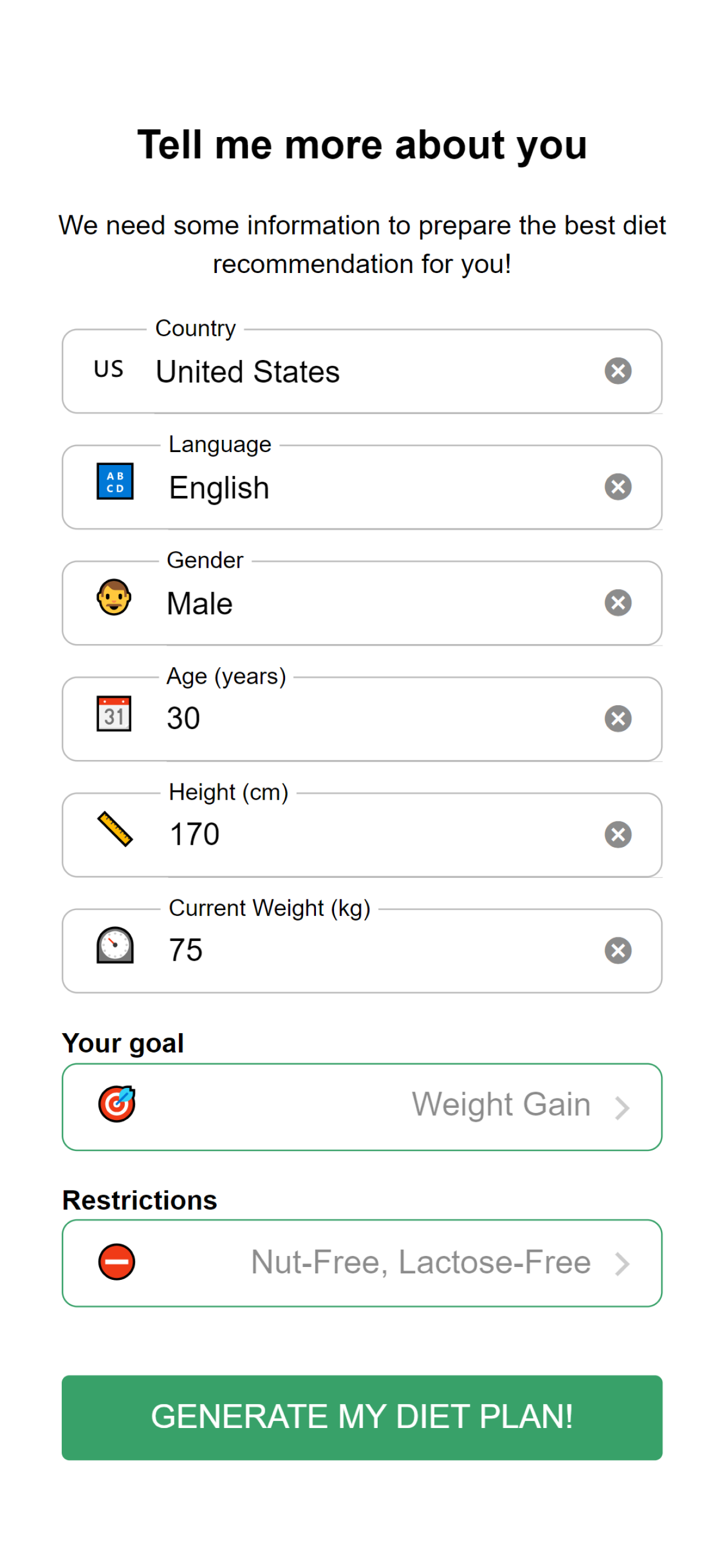Clear the Language field value

point(617,487)
